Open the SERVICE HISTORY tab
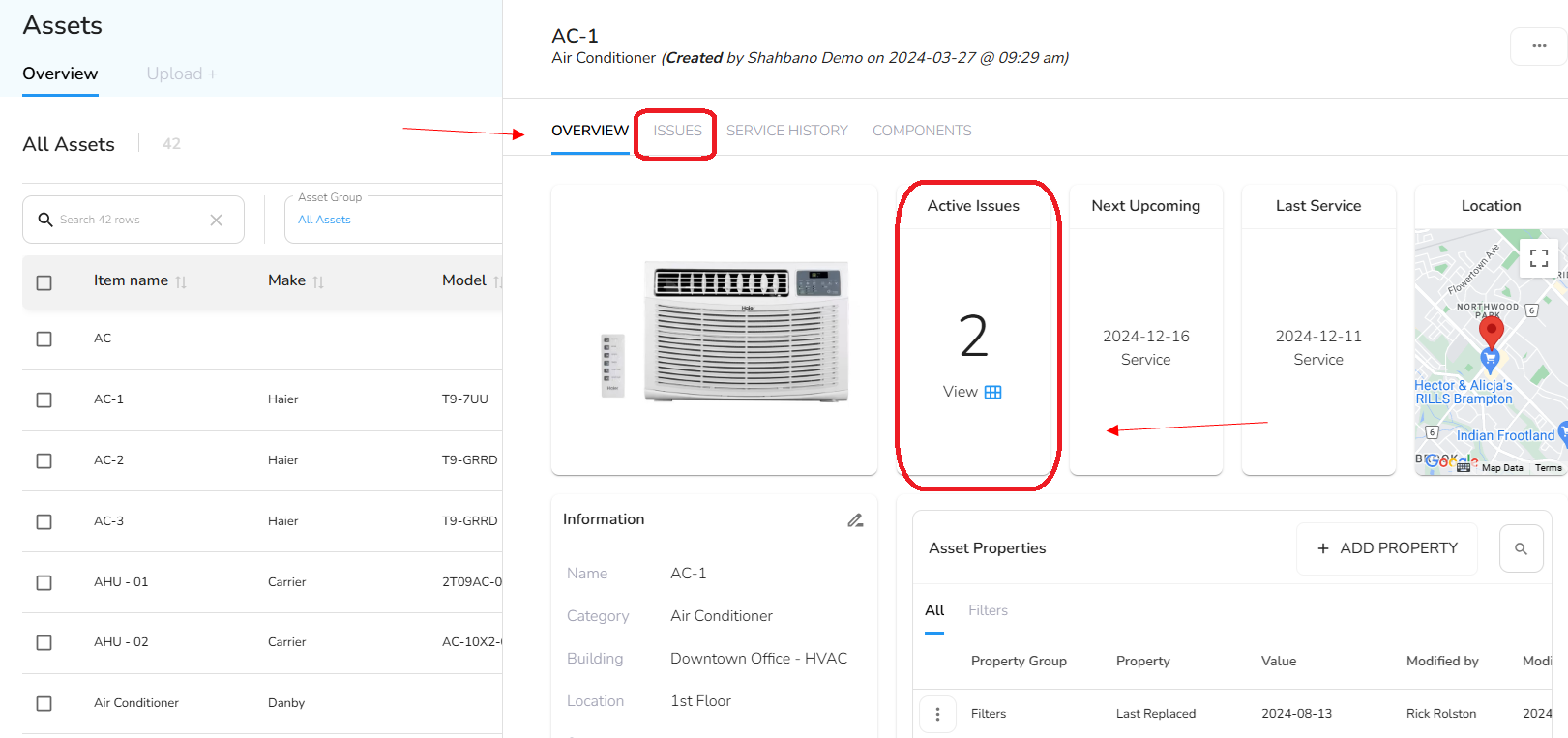This screenshot has width=1568, height=738. pos(787,131)
